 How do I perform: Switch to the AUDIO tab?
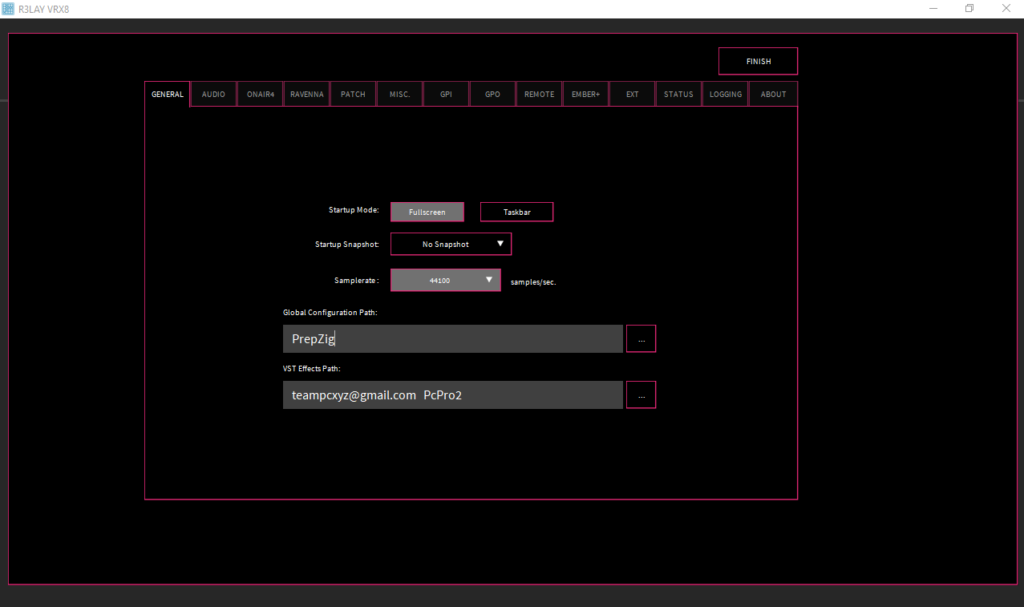[x=213, y=94]
